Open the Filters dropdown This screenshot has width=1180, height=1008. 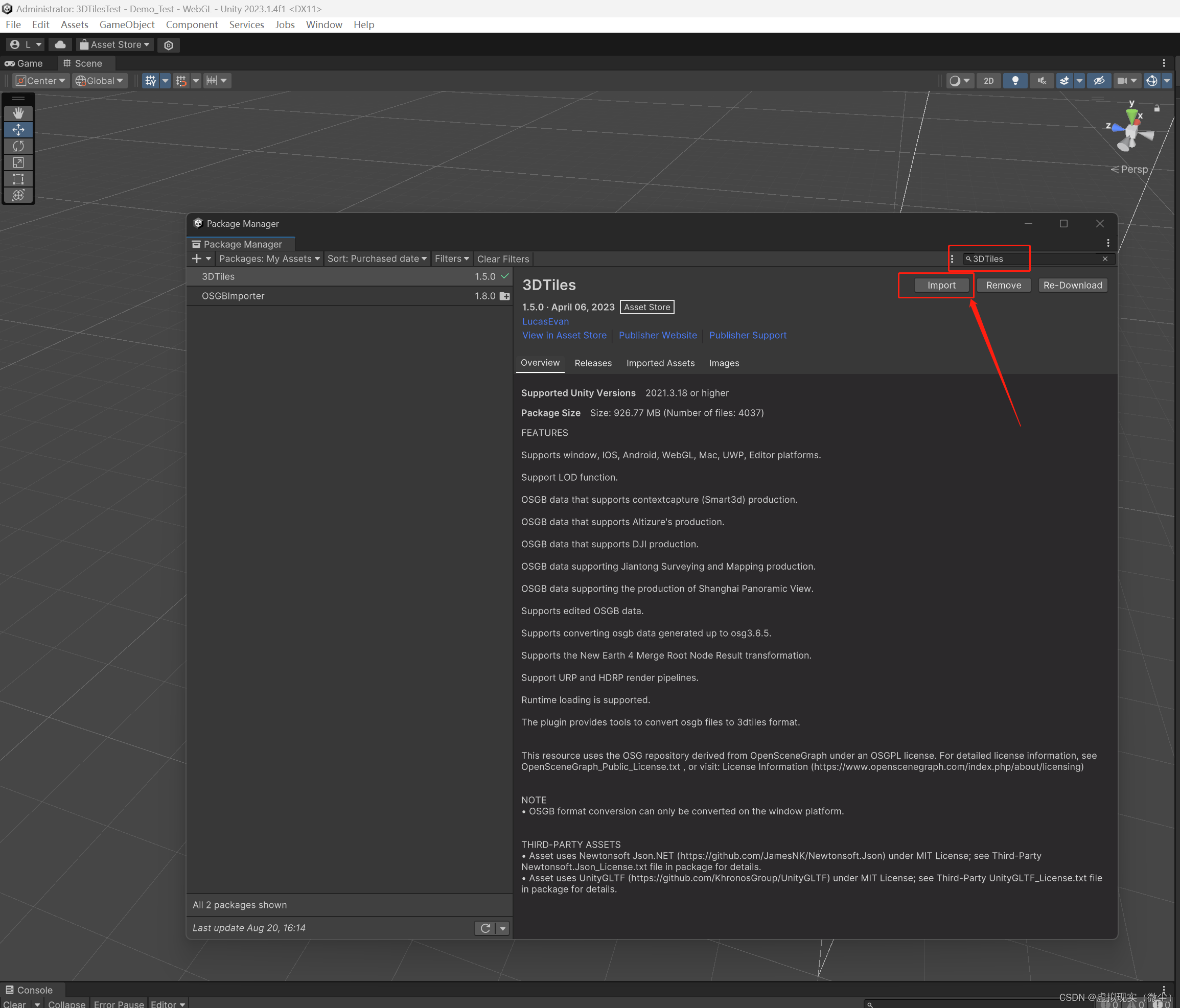coord(451,259)
